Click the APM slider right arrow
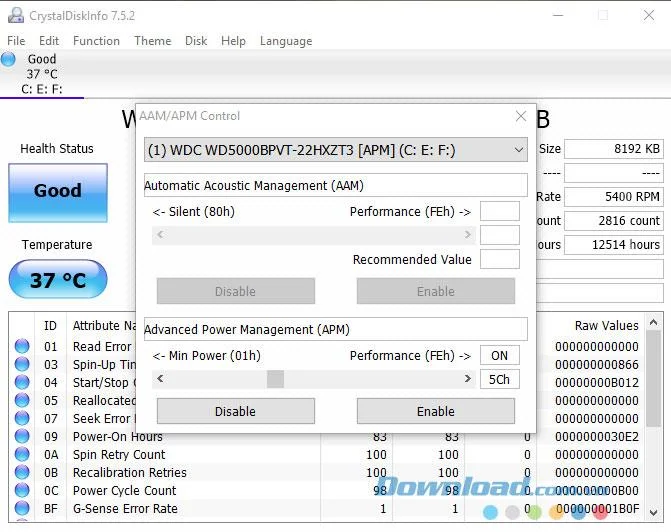The height and width of the screenshot is (532, 671). (468, 379)
